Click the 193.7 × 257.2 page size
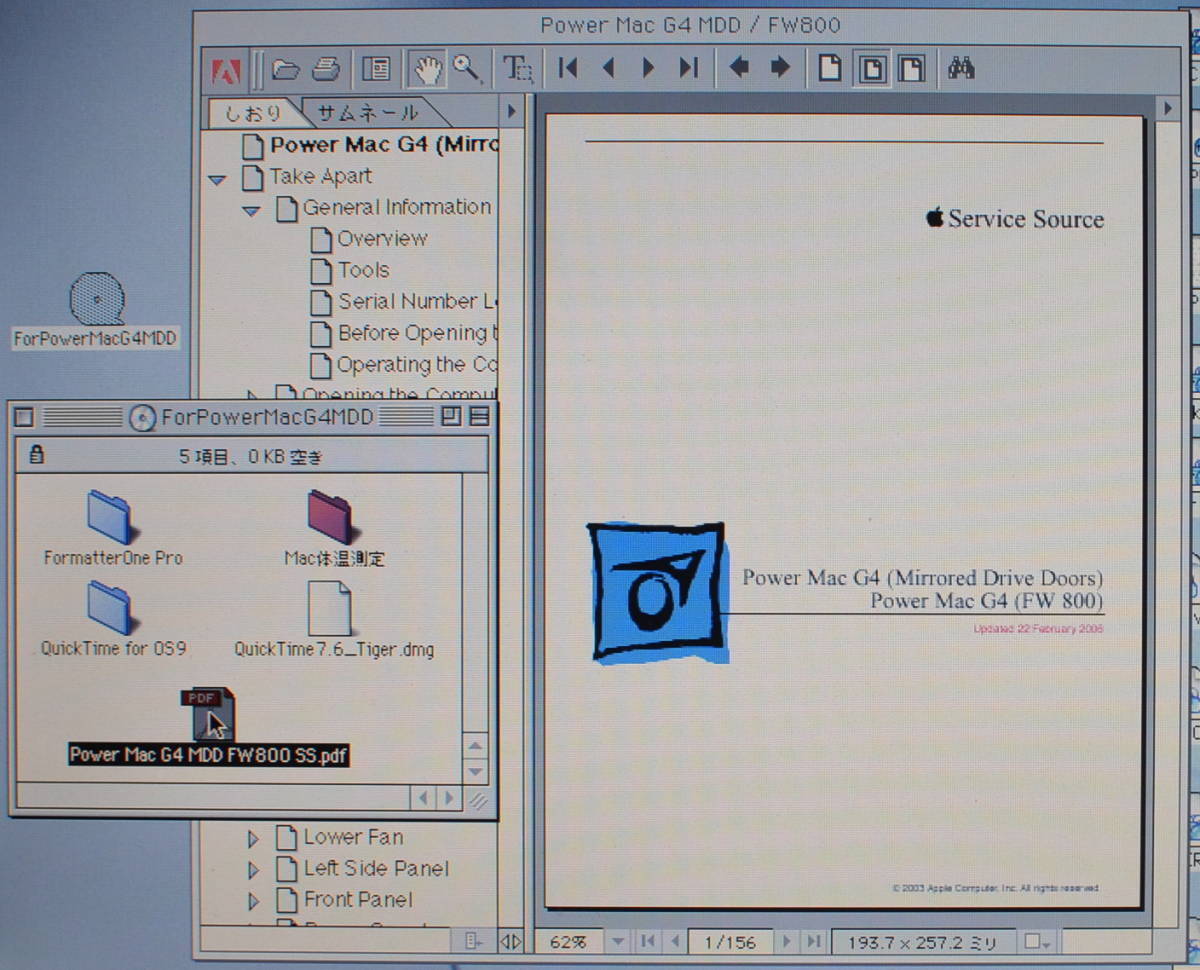 tap(922, 941)
